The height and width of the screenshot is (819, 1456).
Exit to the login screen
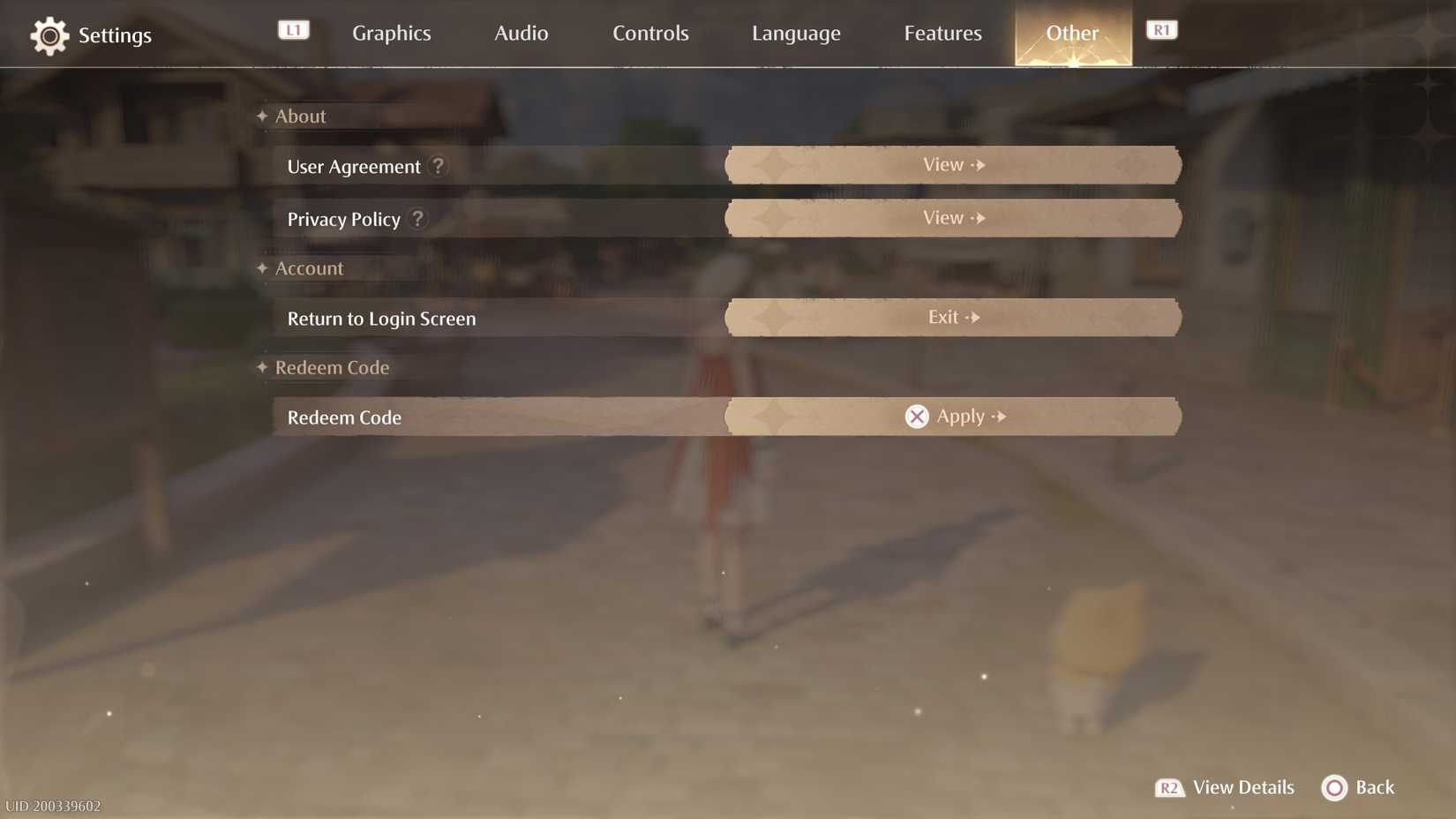click(x=953, y=318)
